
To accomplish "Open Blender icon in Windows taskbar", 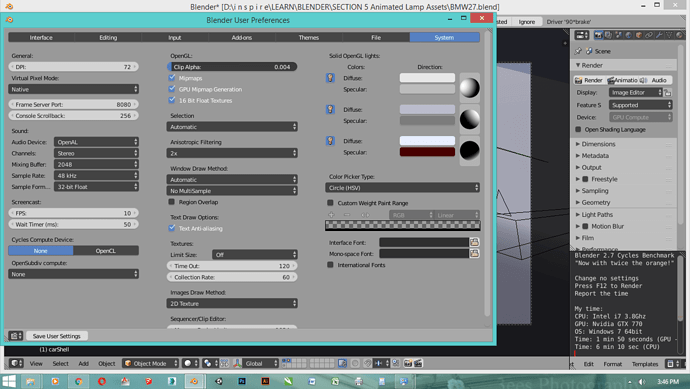I will click(194, 381).
